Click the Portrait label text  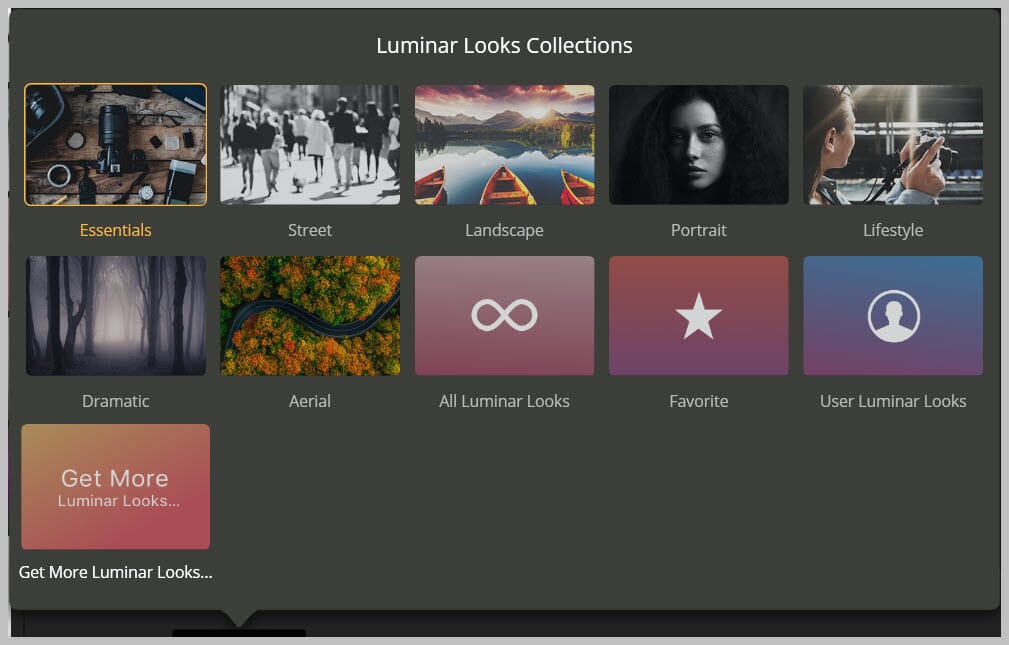pos(699,230)
